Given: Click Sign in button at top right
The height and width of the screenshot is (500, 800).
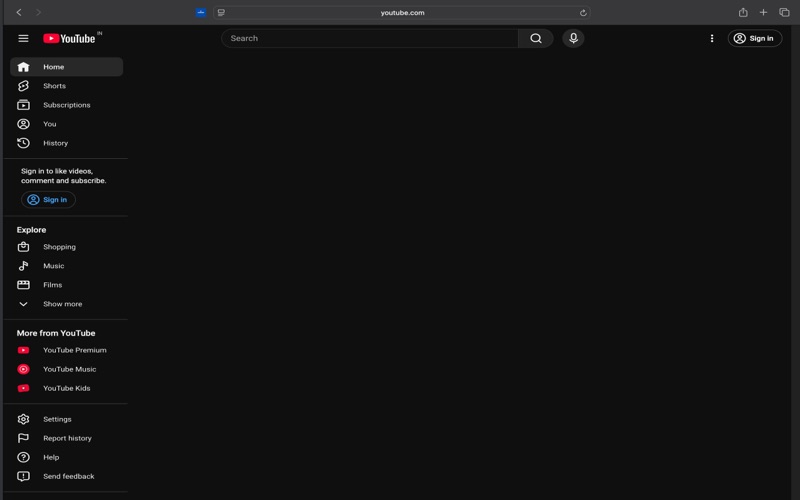Looking at the screenshot, I should 755,38.
